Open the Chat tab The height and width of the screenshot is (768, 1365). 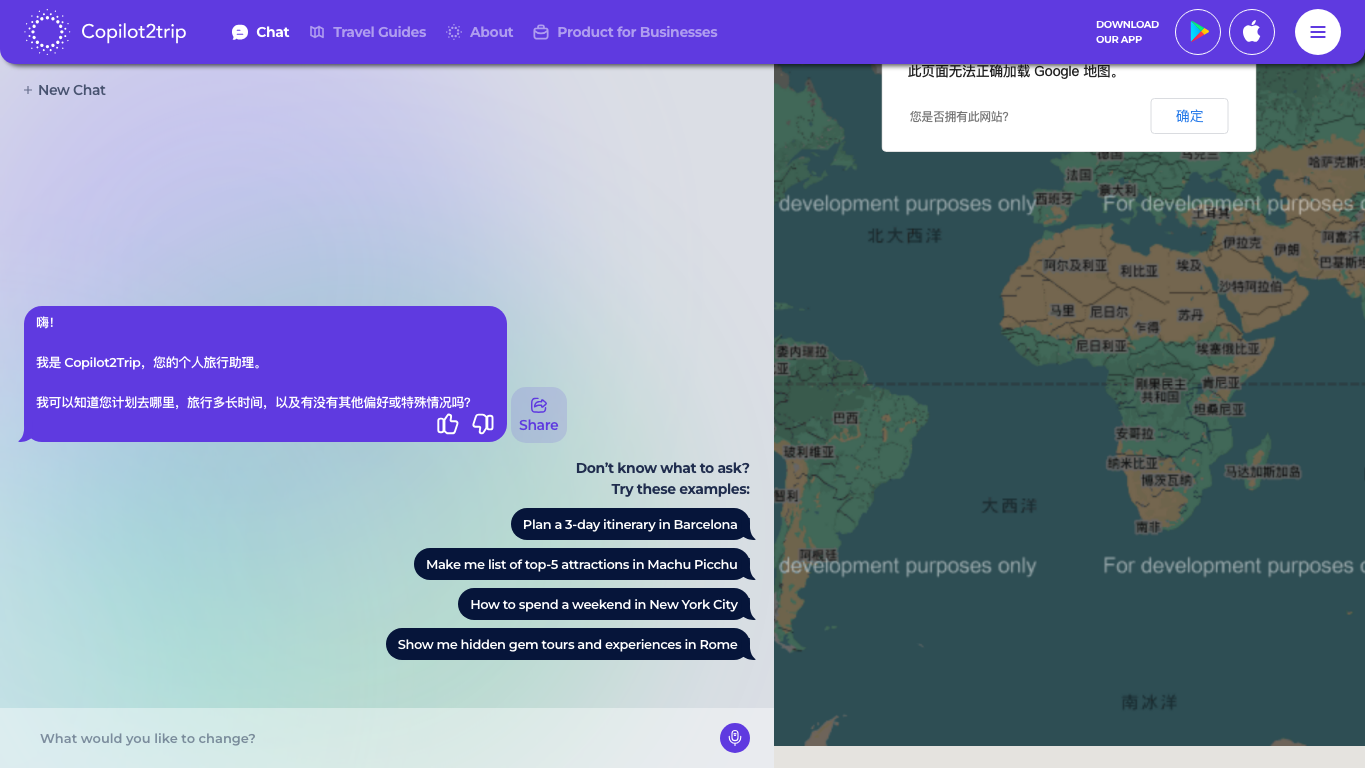260,32
